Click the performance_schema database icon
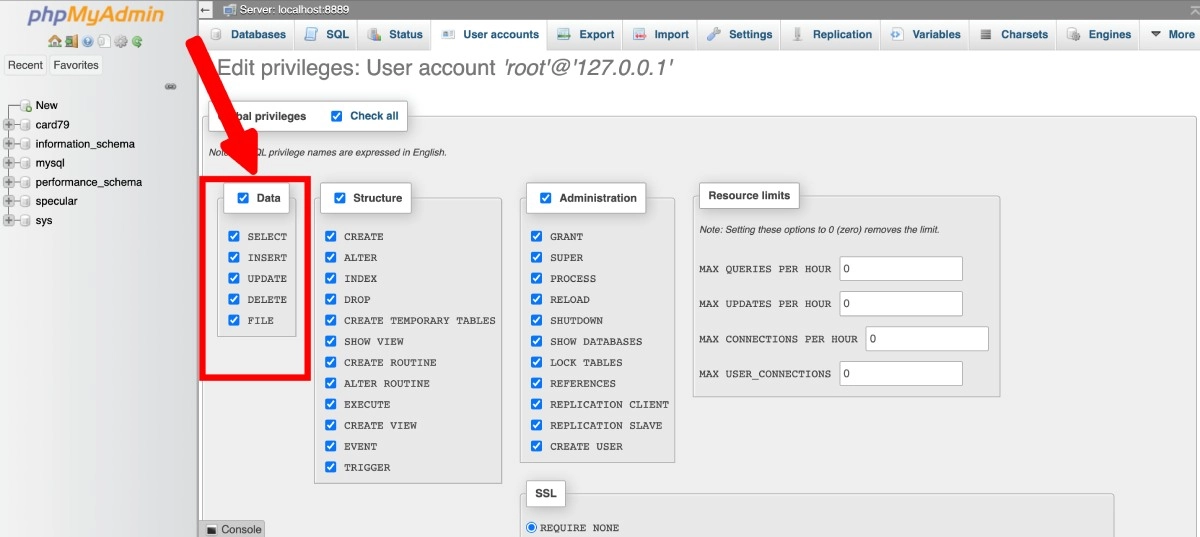Image resolution: width=1200 pixels, height=537 pixels. point(24,182)
